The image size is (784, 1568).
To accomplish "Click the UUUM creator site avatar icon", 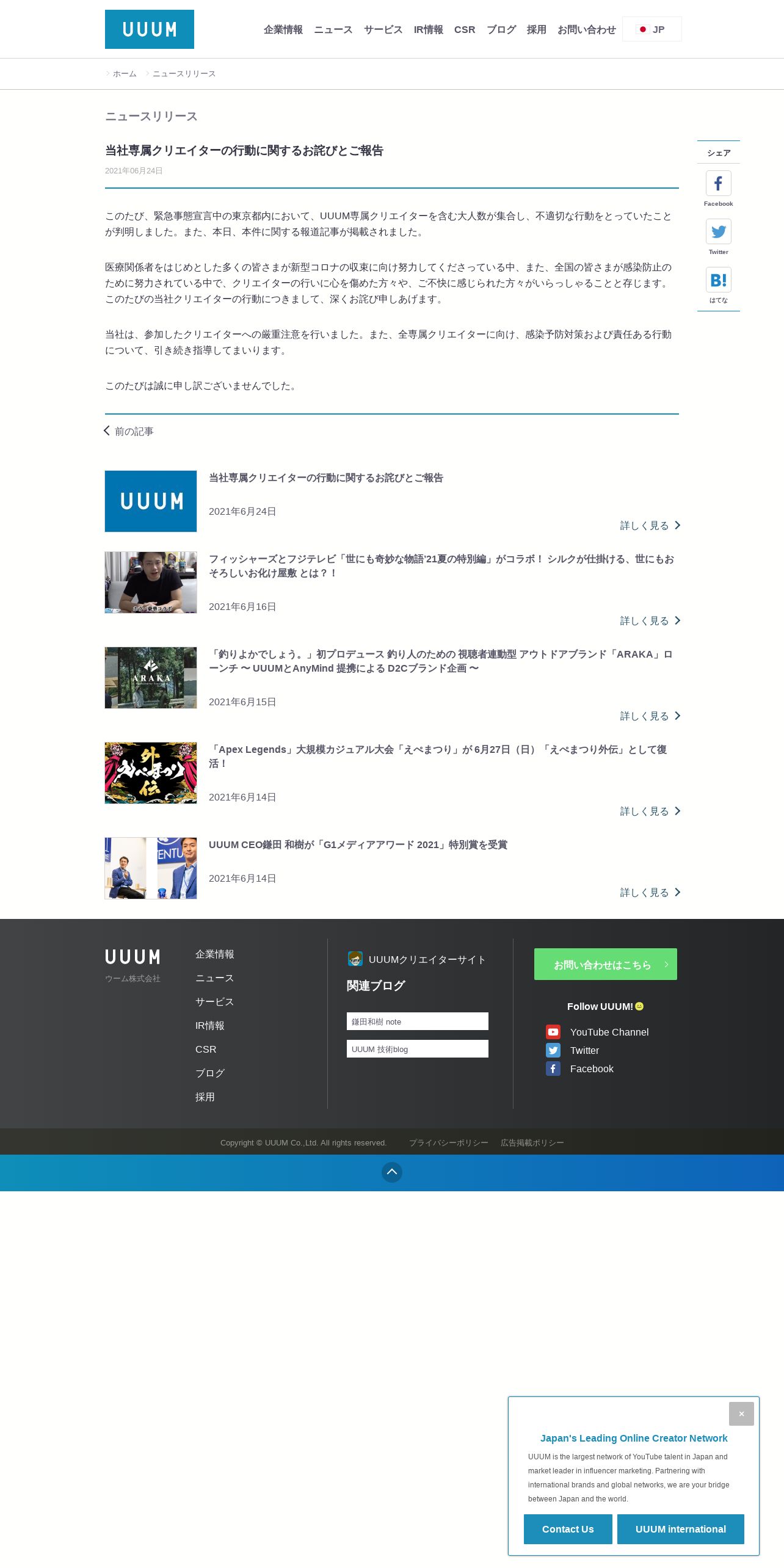I will click(x=355, y=959).
